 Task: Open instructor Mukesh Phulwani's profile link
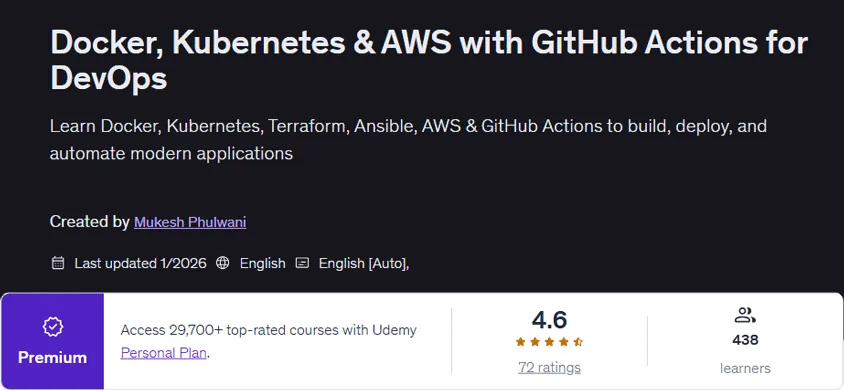[x=190, y=222]
